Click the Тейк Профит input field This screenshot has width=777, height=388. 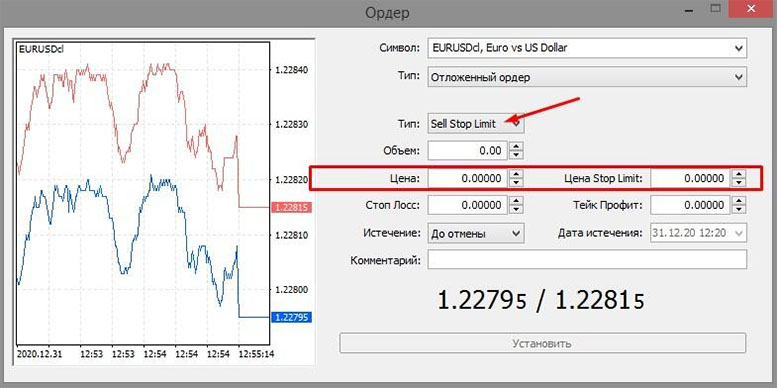coord(691,205)
